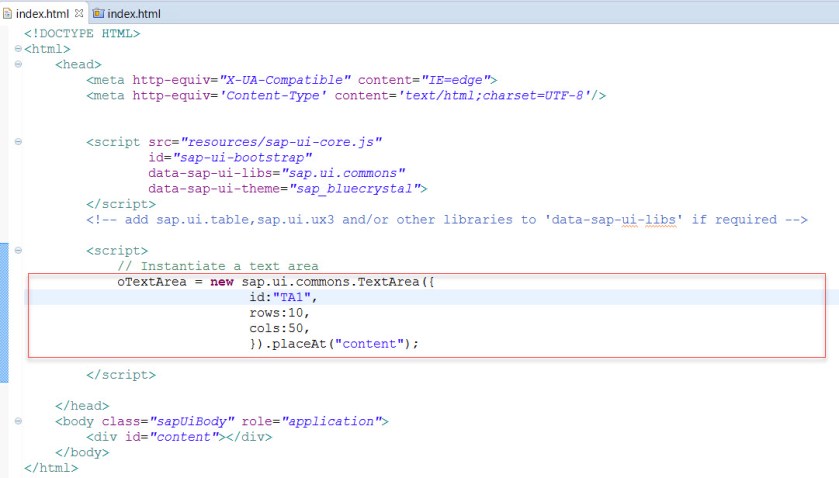Viewport: 839px width, 478px height.
Task: Click the oTextArea variable name
Action: [152, 282]
